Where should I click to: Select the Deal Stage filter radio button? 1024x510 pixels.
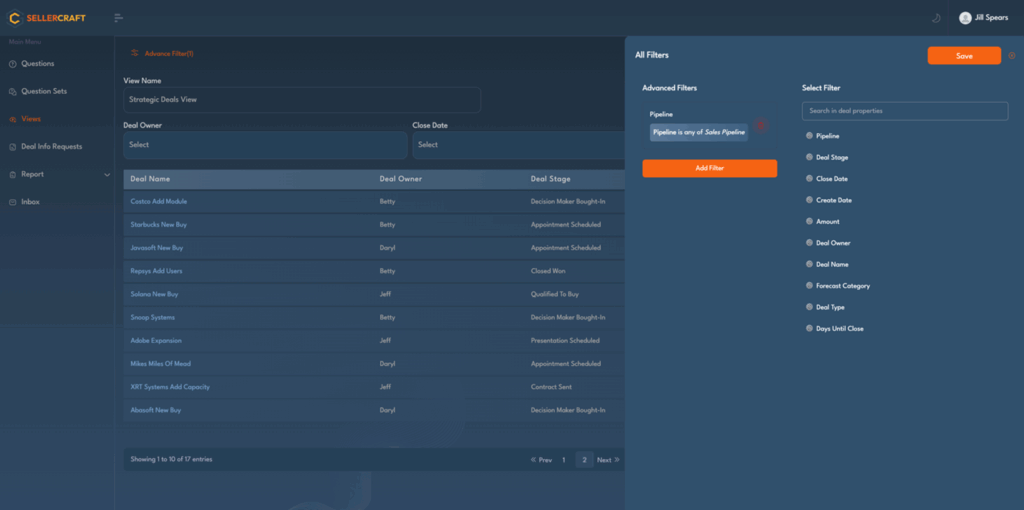(809, 157)
